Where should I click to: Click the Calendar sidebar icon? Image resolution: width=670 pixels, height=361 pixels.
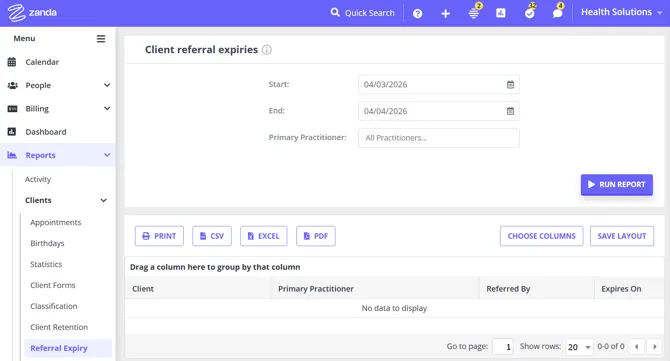point(12,62)
